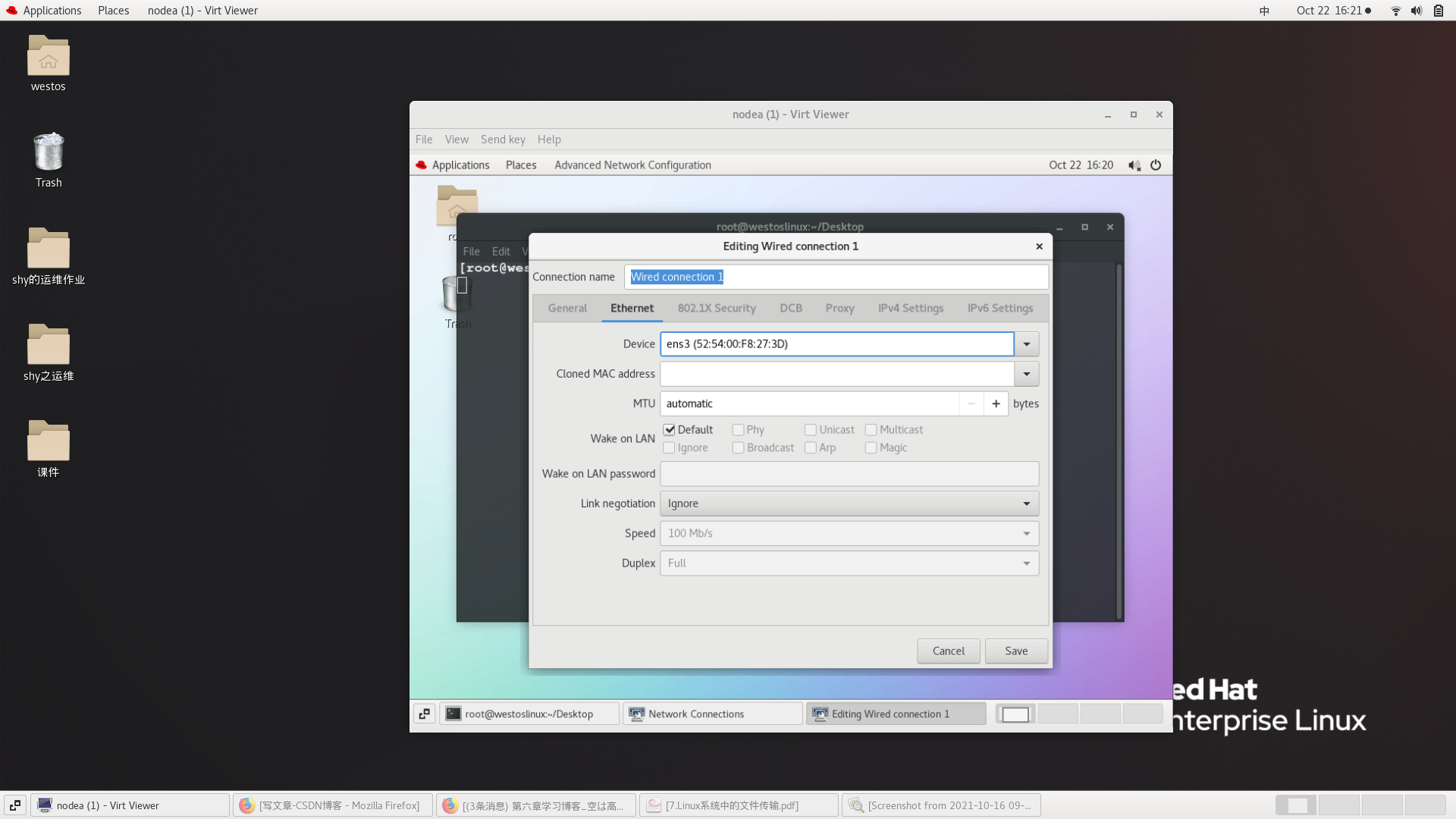
Task: Switch to the IPv6 Settings tab
Action: 1000,309
